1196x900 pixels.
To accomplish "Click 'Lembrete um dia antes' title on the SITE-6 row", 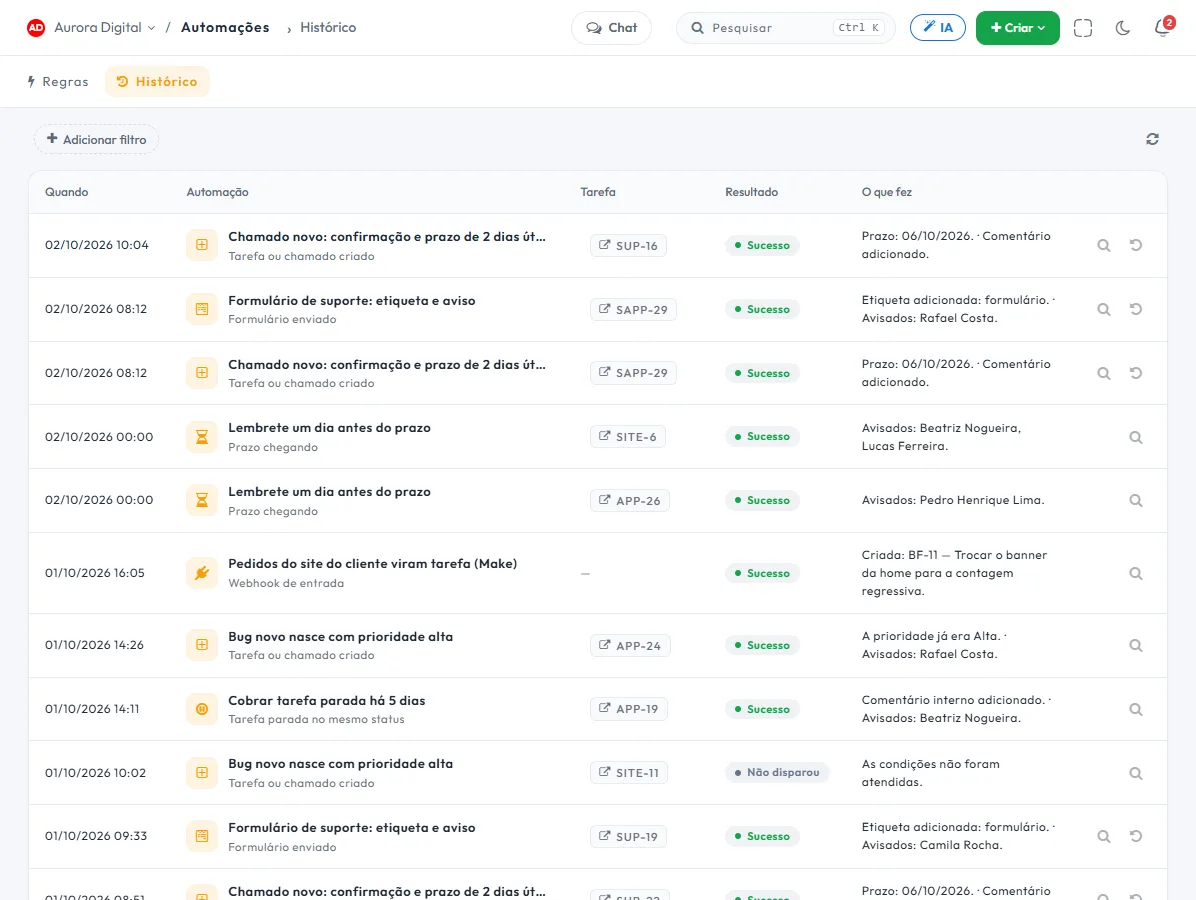I will click(330, 428).
